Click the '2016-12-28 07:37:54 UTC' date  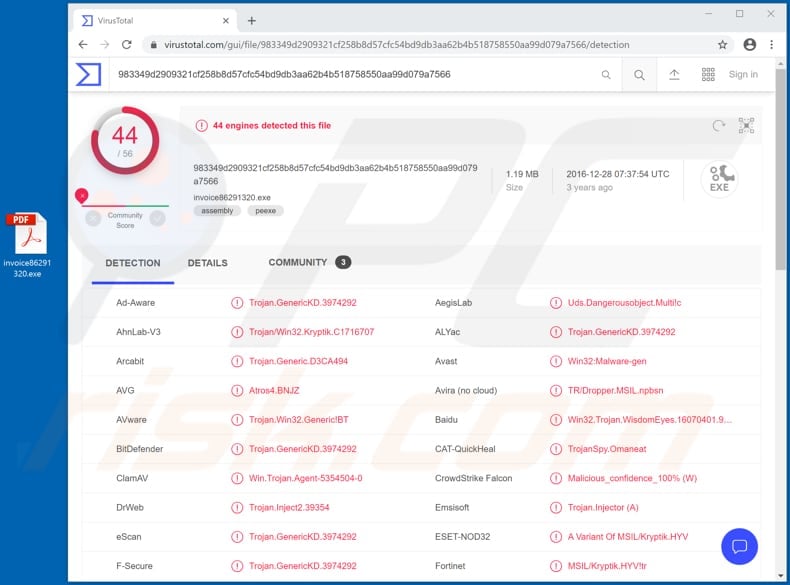click(x=618, y=174)
